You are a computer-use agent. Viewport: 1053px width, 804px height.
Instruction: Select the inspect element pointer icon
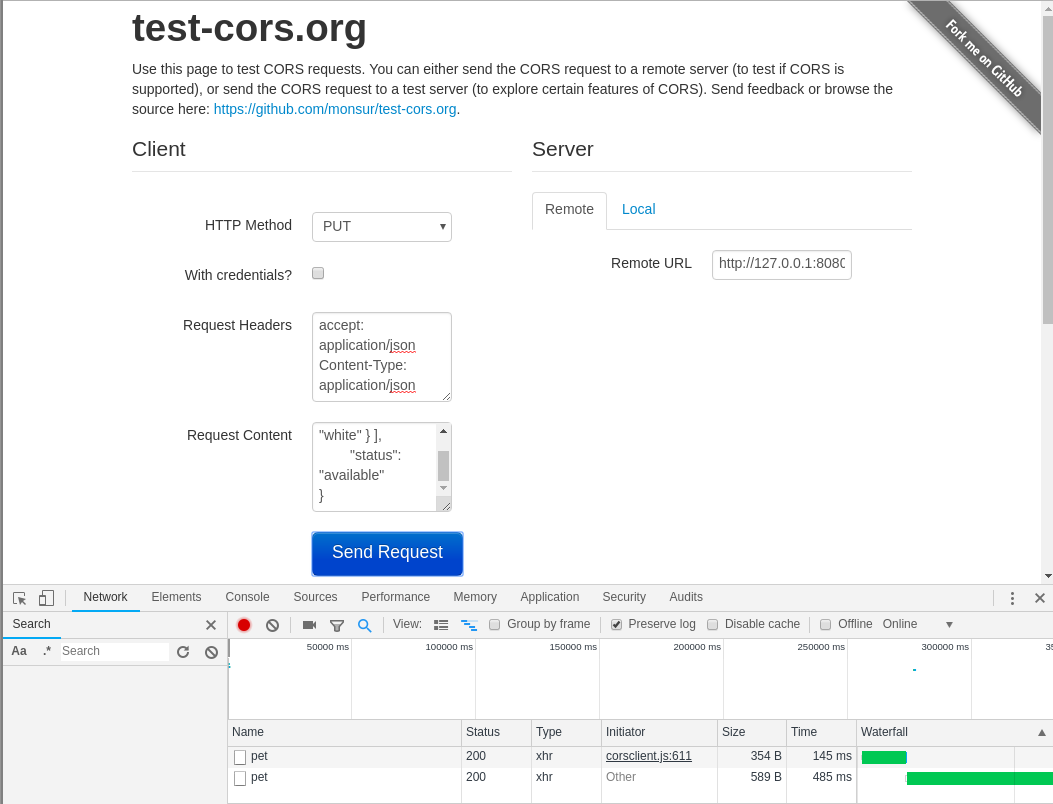point(19,598)
